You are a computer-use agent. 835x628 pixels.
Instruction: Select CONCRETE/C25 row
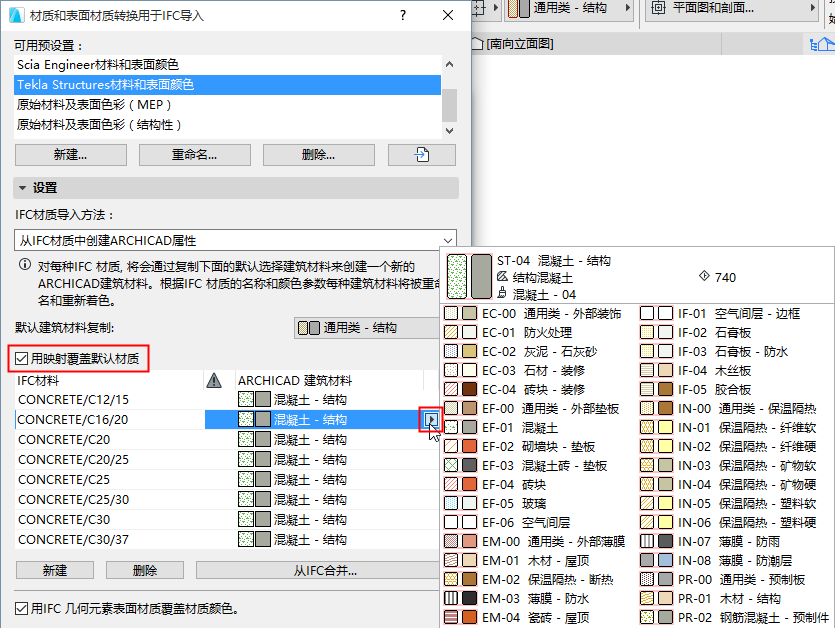227,479
